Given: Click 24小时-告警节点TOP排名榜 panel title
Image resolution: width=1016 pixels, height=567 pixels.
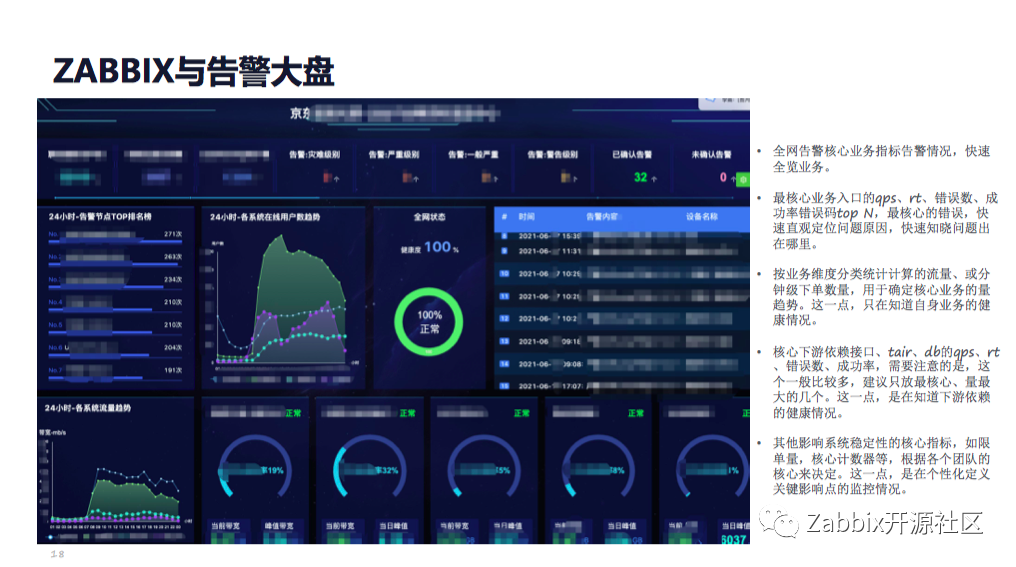Looking at the screenshot, I should tap(100, 216).
